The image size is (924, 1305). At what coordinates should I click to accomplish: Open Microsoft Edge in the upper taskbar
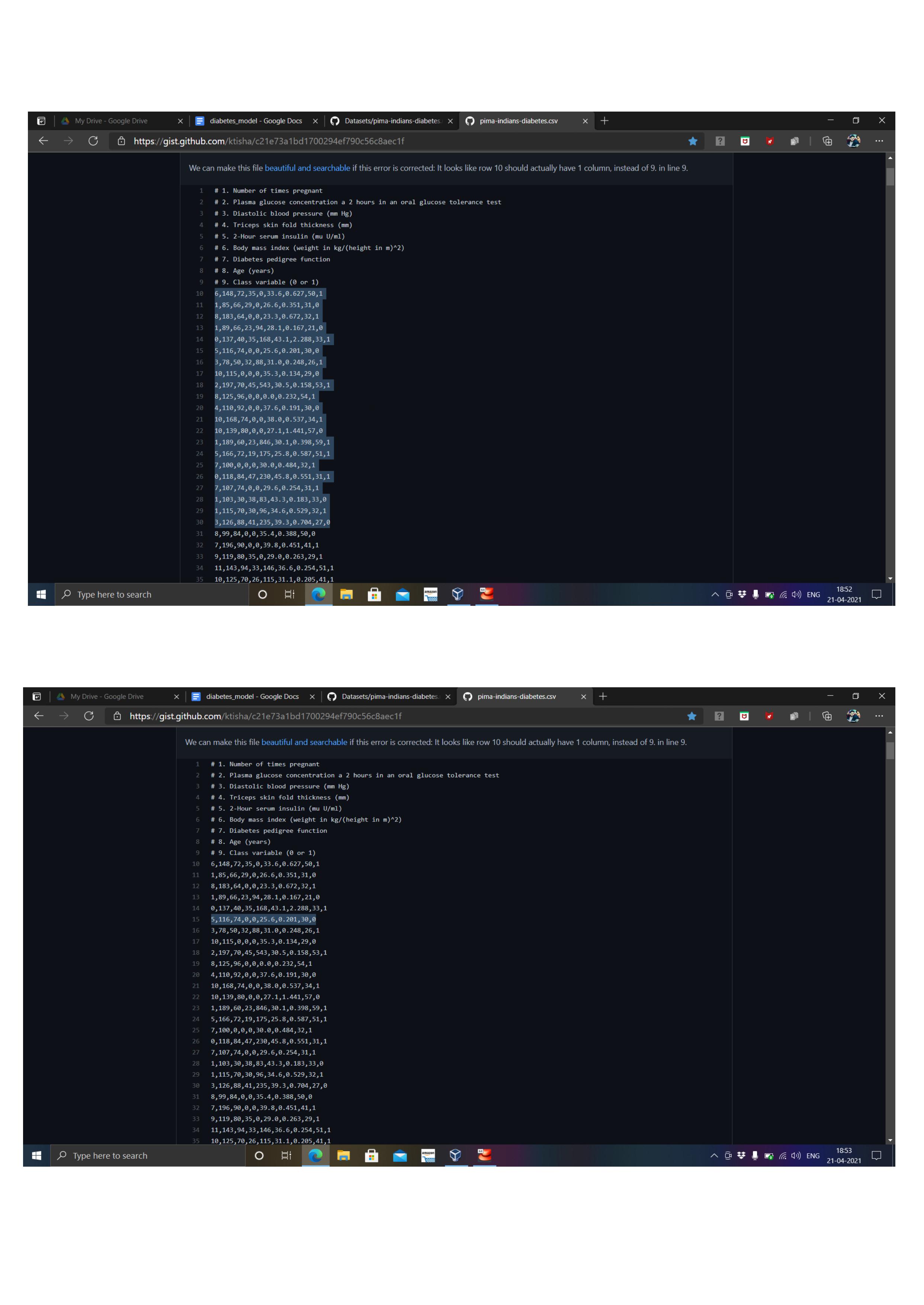coord(319,594)
